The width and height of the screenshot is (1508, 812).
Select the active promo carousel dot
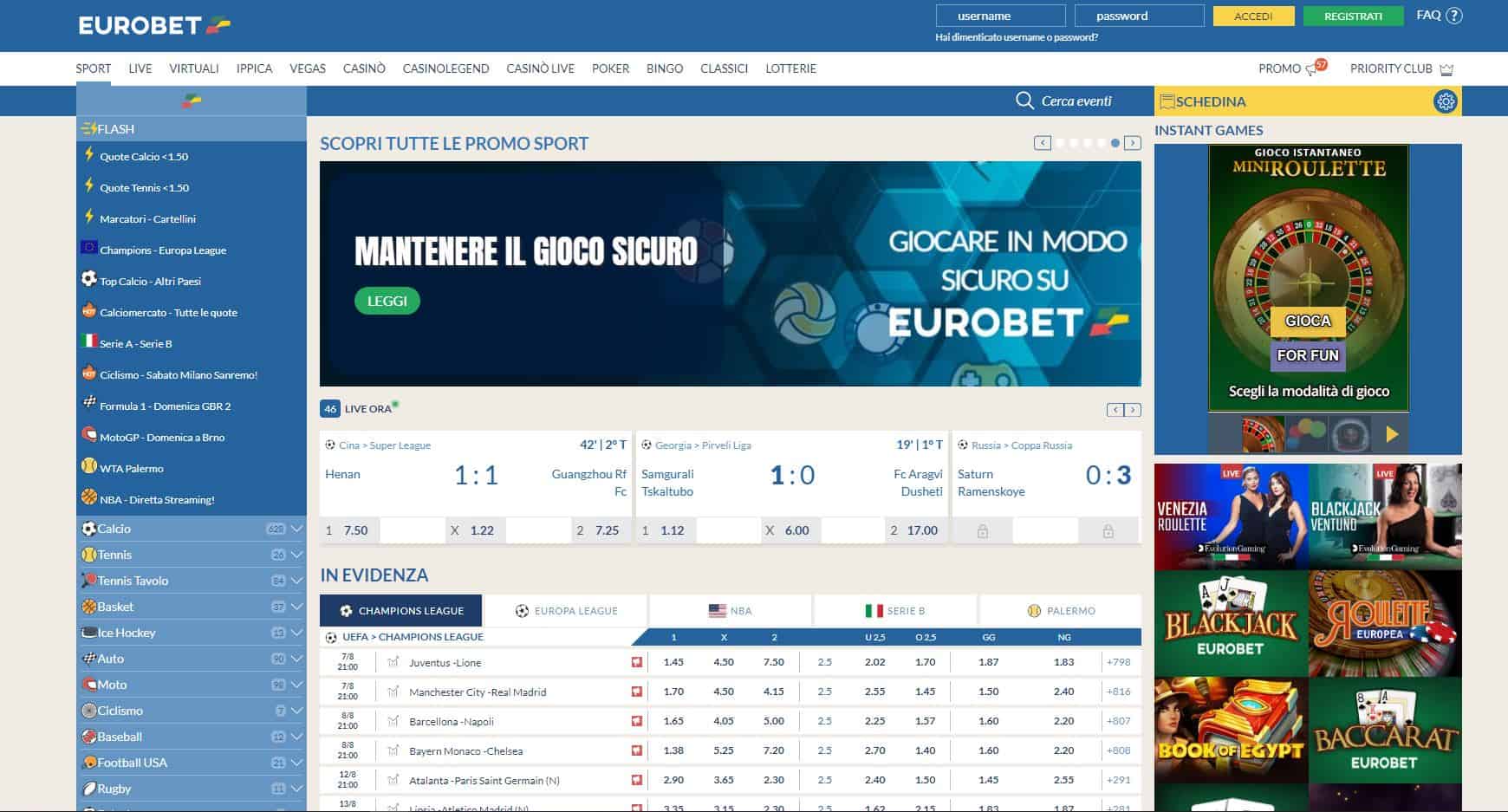pyautogui.click(x=1115, y=143)
